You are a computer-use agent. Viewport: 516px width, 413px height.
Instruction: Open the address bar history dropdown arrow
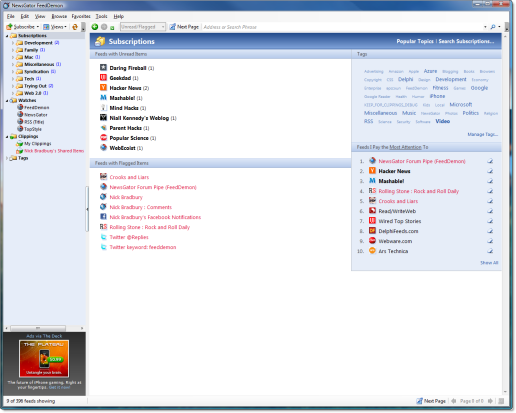[x=485, y=27]
